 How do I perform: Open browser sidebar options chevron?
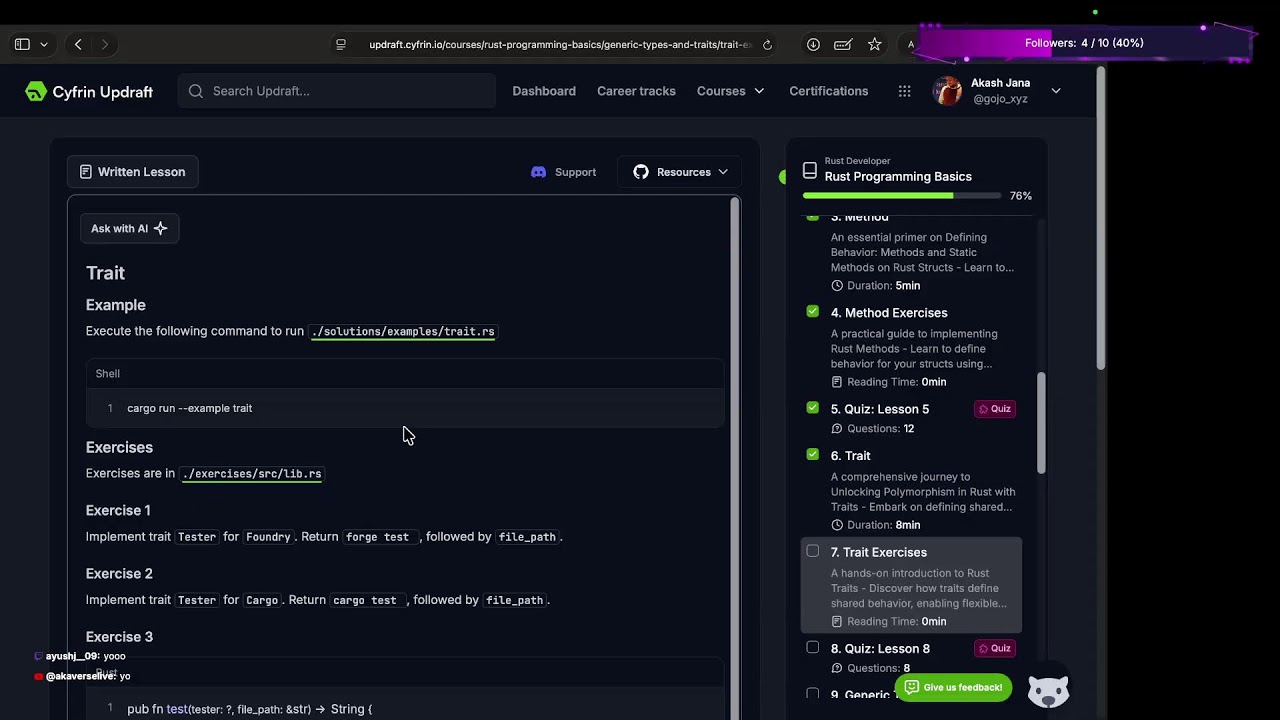(44, 44)
